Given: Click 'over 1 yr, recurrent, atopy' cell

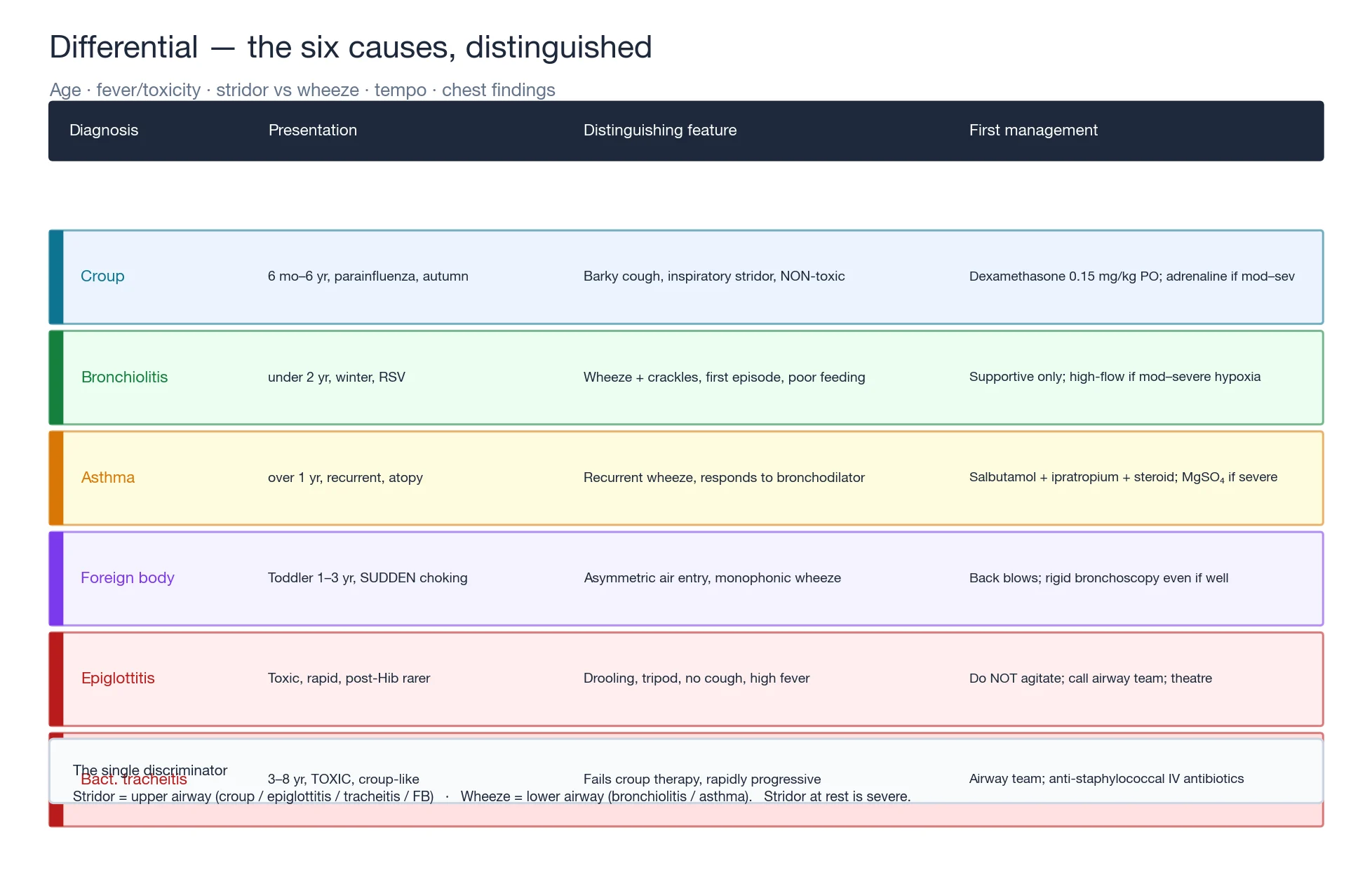Looking at the screenshot, I should (345, 478).
